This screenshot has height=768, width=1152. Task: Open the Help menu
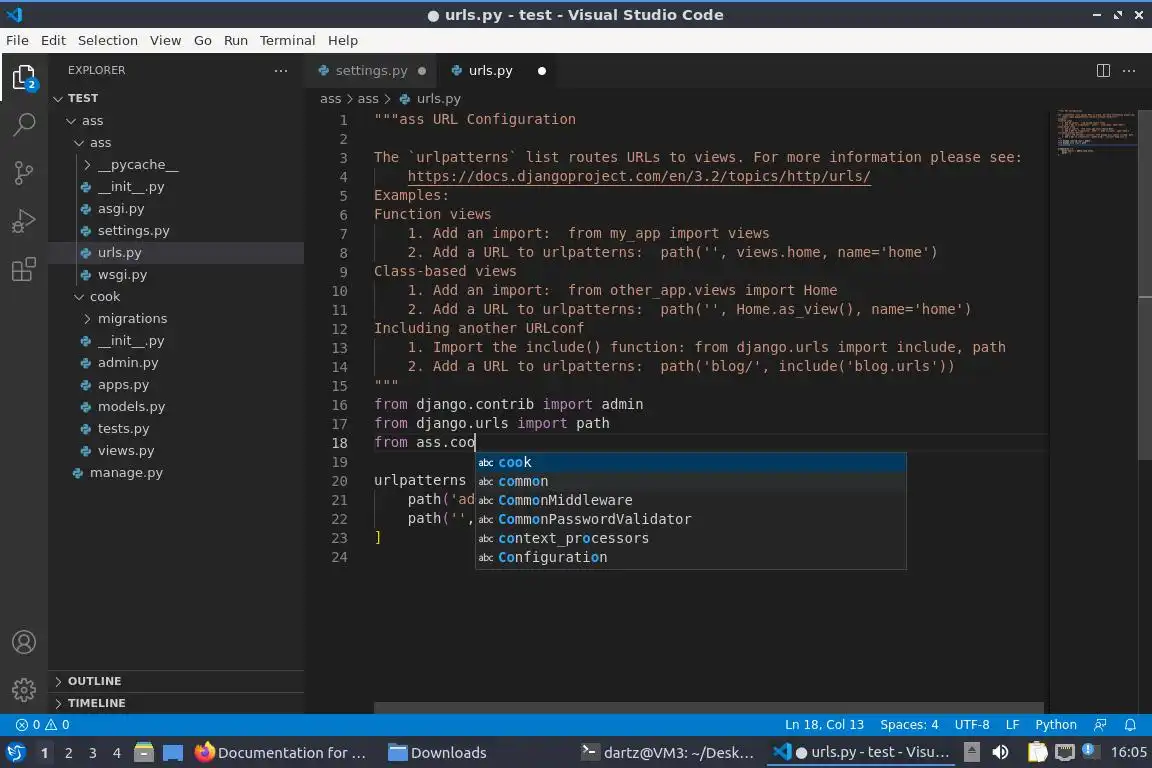(x=342, y=40)
